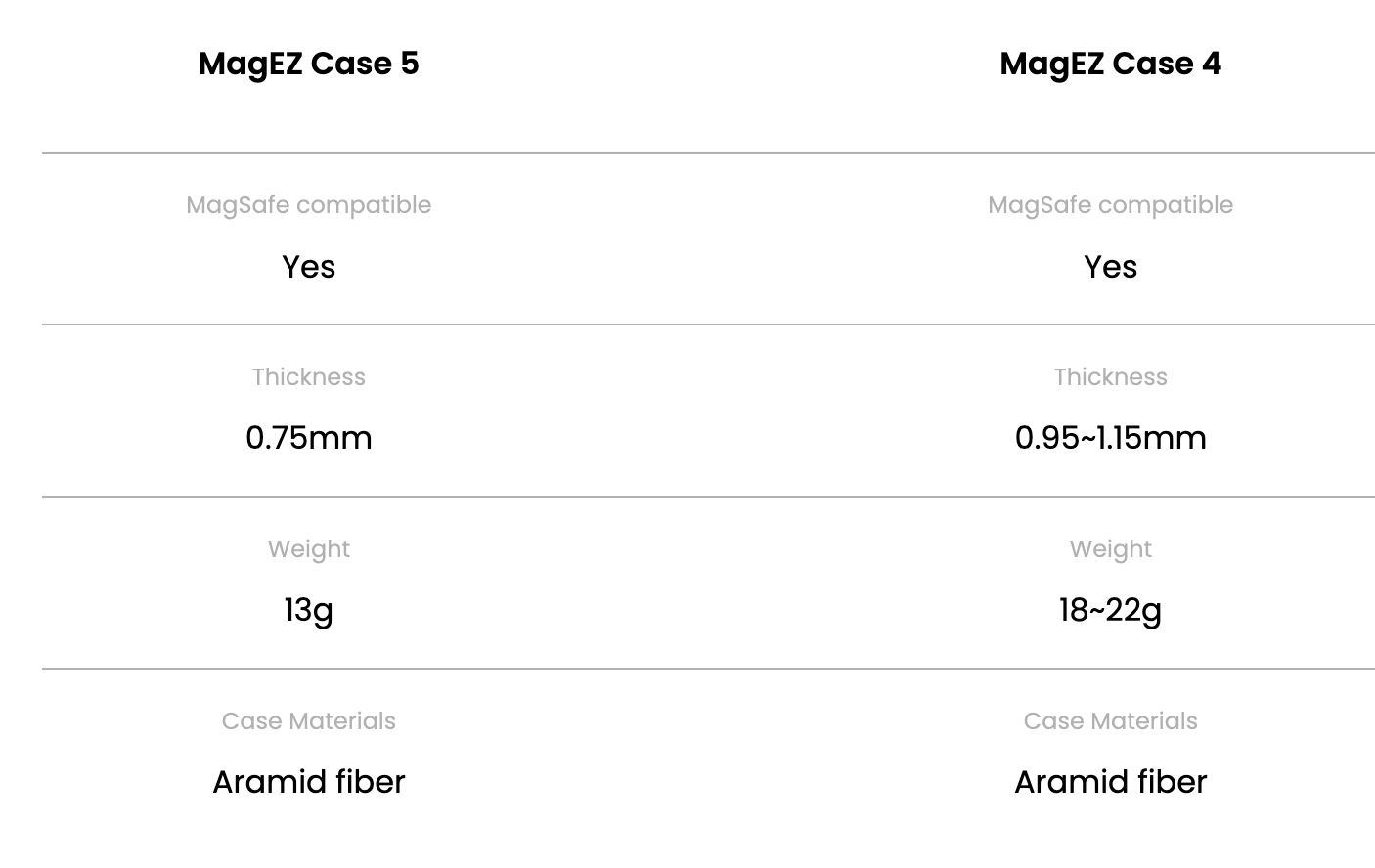Click Aramid fiber value for MagEZ Case 5

[308, 782]
